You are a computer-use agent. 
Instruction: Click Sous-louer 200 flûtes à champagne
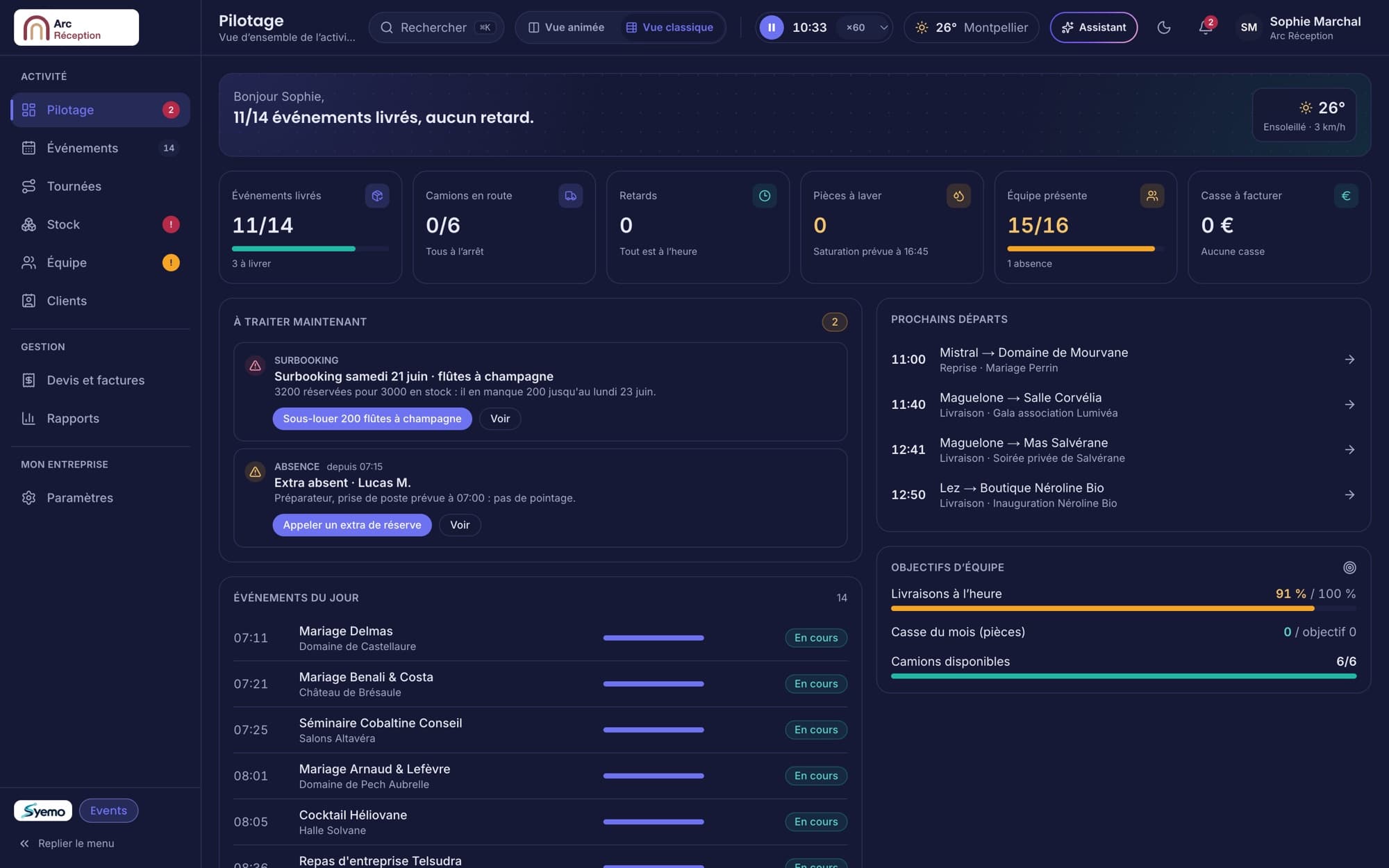point(372,419)
